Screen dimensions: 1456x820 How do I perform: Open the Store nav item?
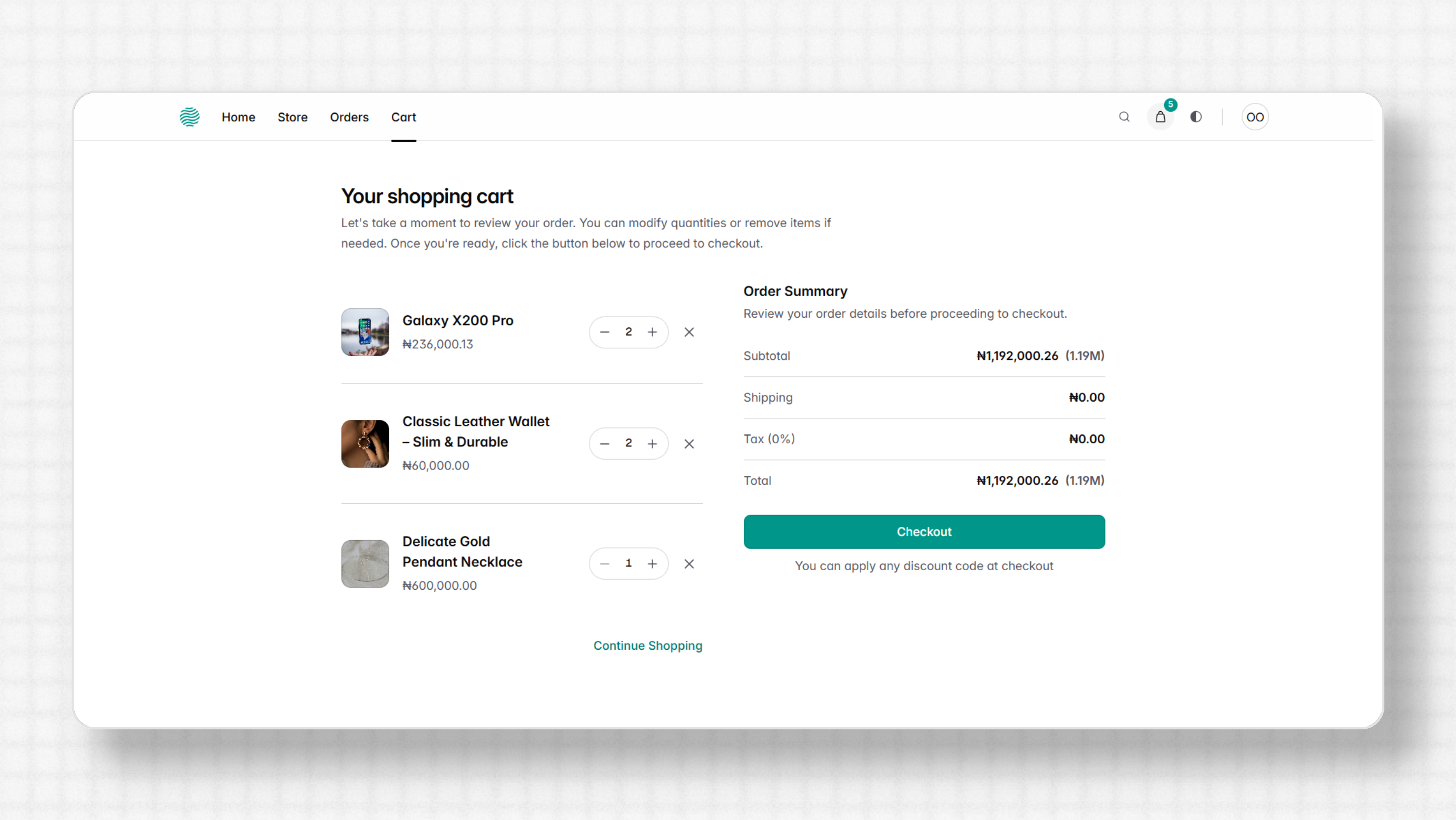[x=293, y=117]
